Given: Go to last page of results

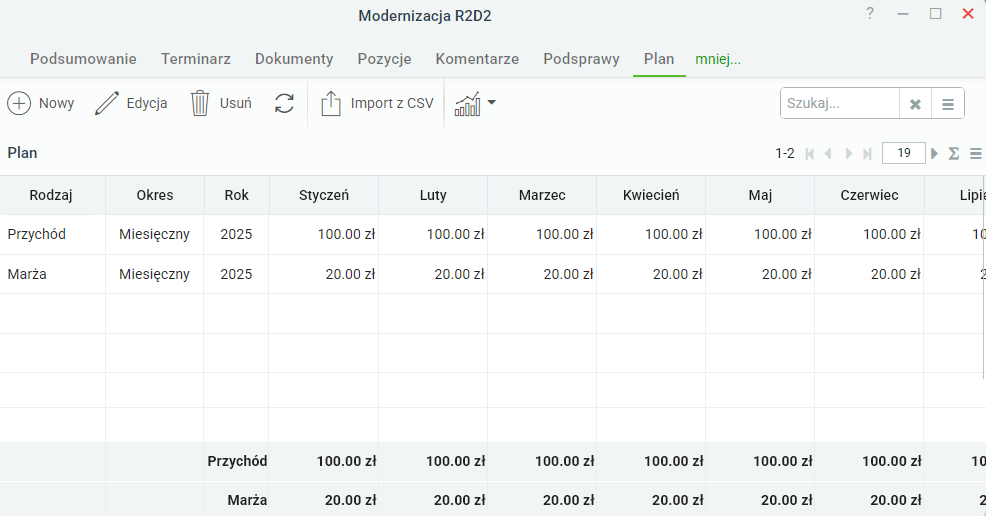Looking at the screenshot, I should tap(868, 153).
